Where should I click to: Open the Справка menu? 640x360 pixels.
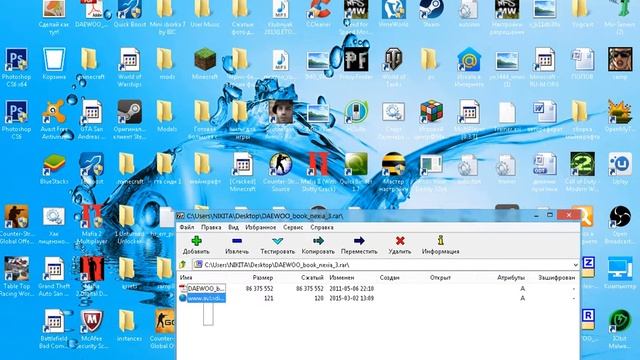tap(322, 227)
